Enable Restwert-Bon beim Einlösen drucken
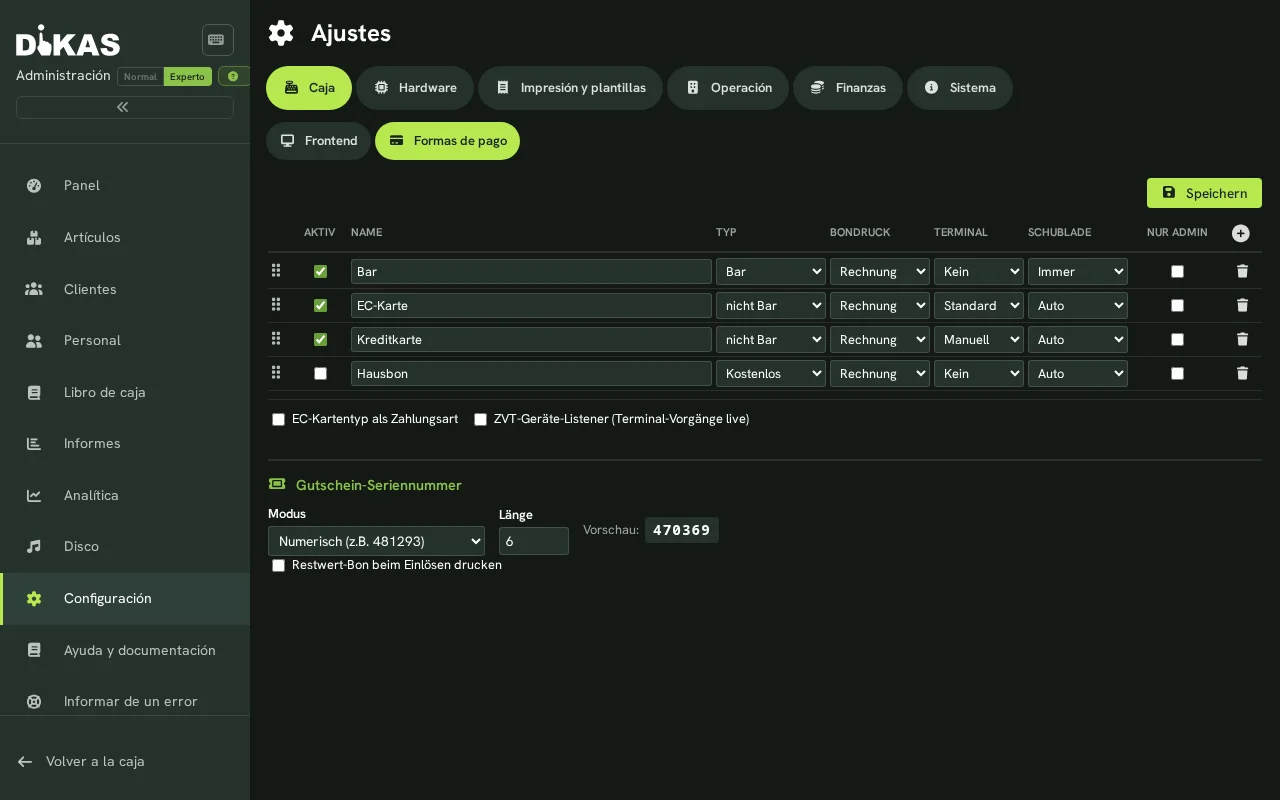The height and width of the screenshot is (800, 1280). click(278, 565)
